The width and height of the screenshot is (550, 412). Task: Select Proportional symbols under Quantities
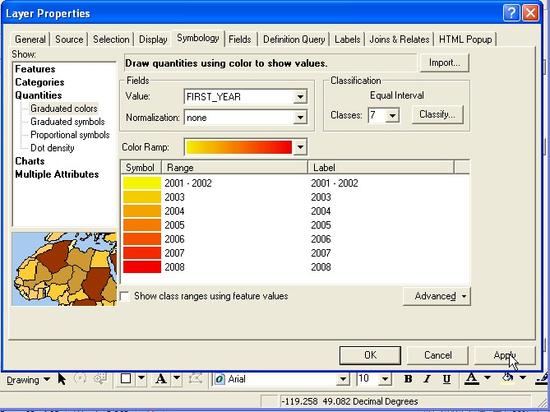click(70, 135)
